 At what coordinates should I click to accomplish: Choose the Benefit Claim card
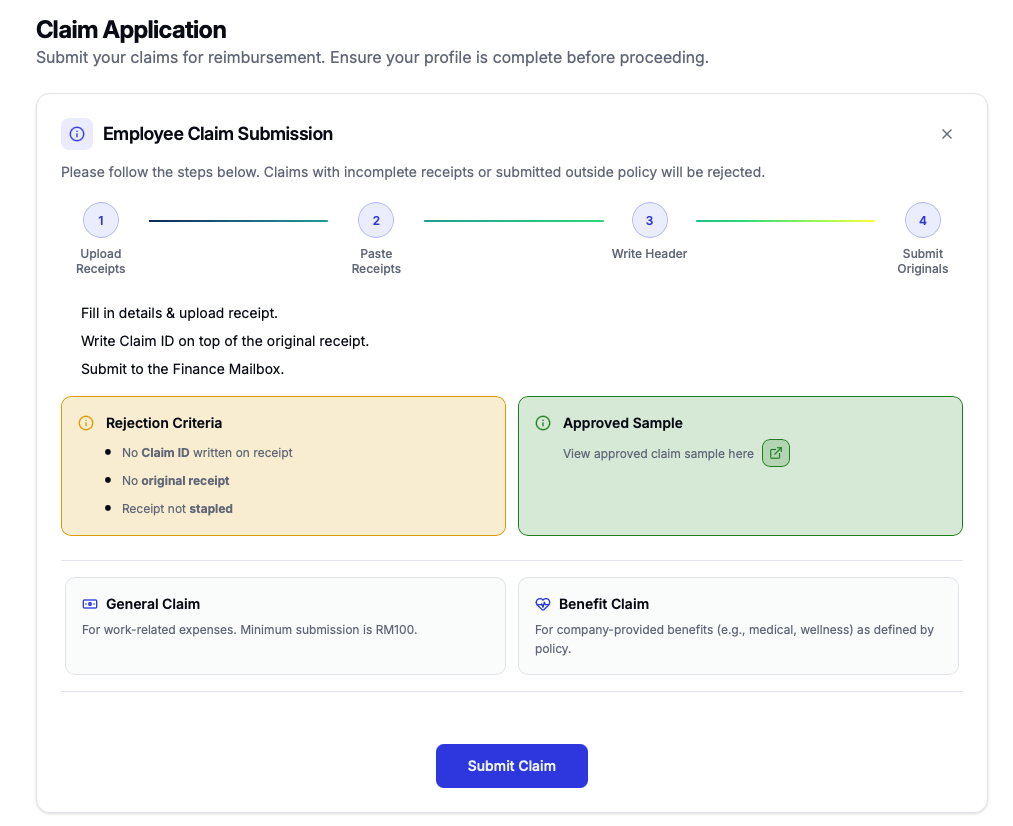[738, 626]
